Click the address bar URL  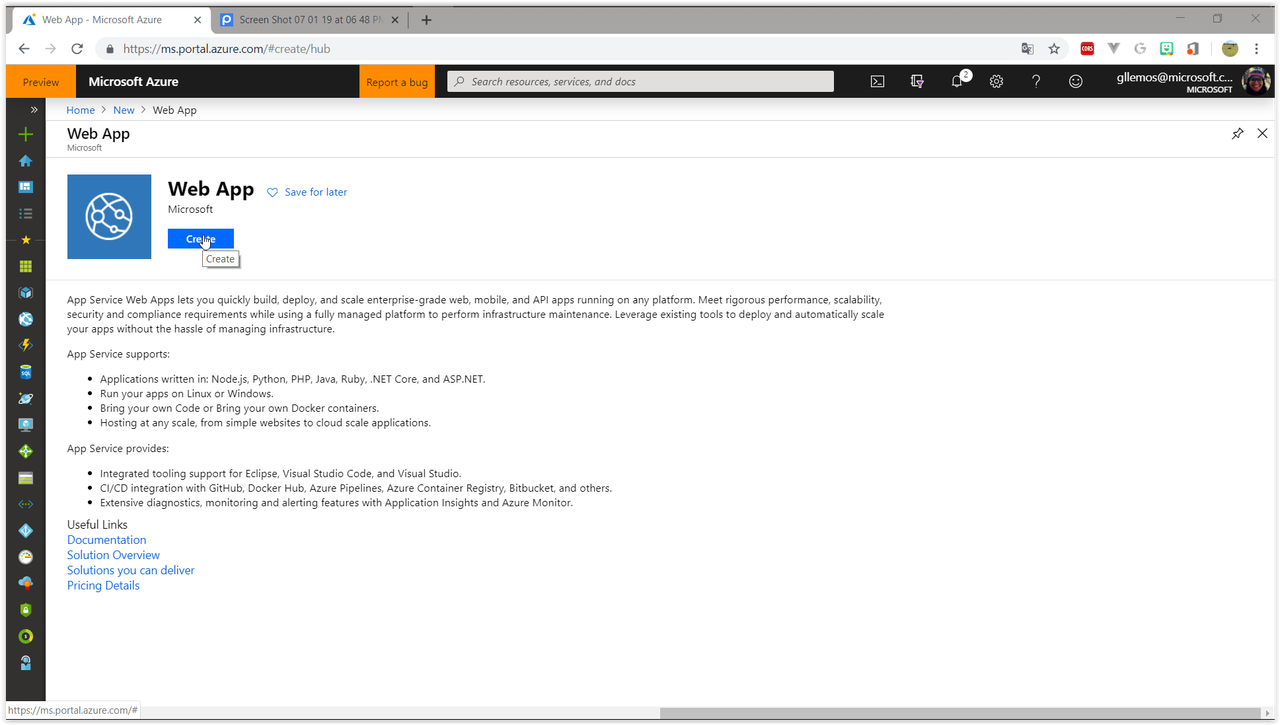227,48
